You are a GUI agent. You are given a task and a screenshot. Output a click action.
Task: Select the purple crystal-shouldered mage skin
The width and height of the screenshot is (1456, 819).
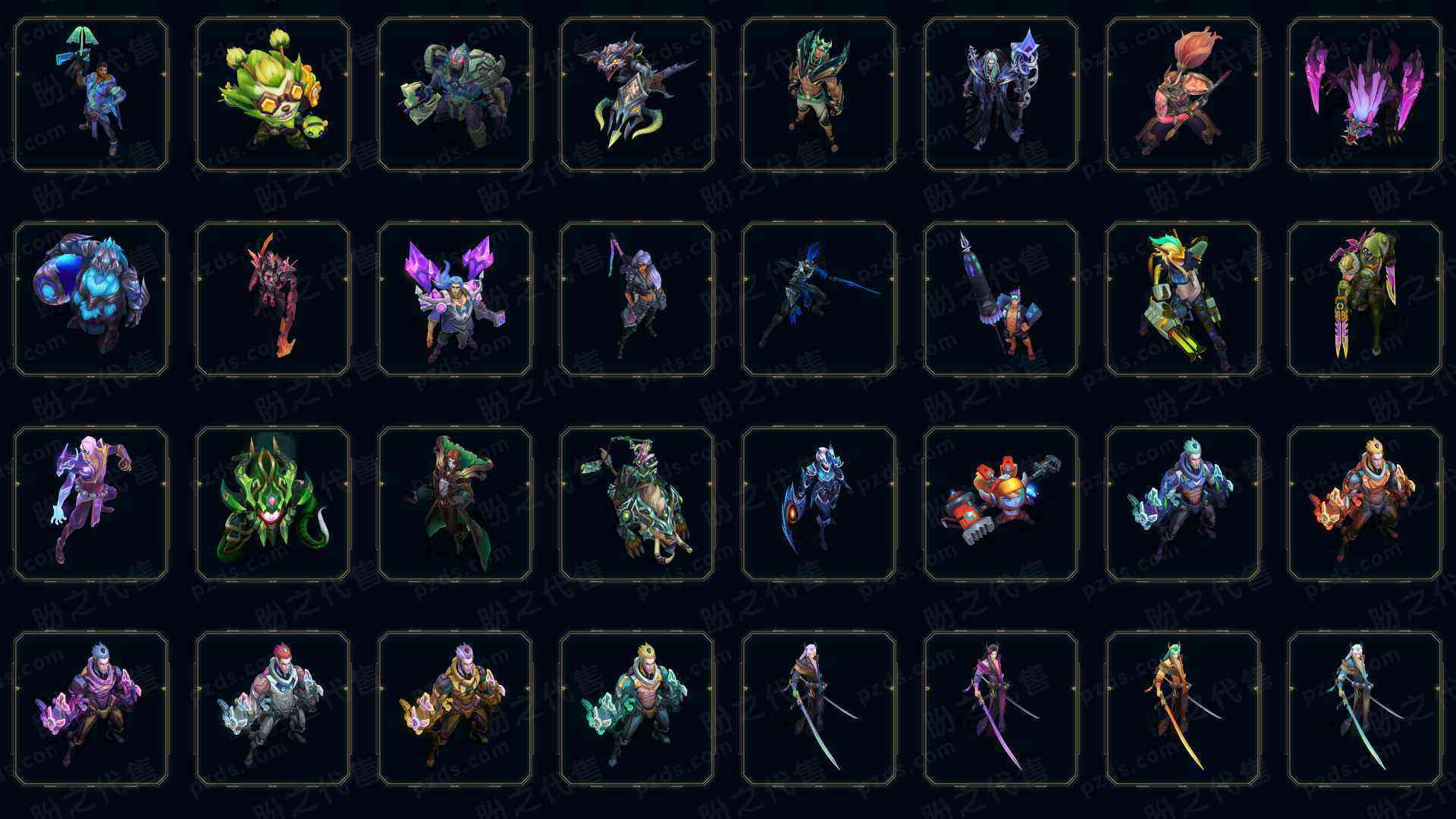coord(455,299)
